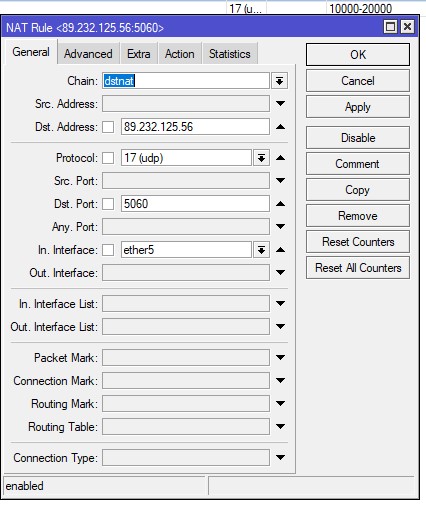426x509 pixels.
Task: Open the Chain dropdown list
Action: 279,81
